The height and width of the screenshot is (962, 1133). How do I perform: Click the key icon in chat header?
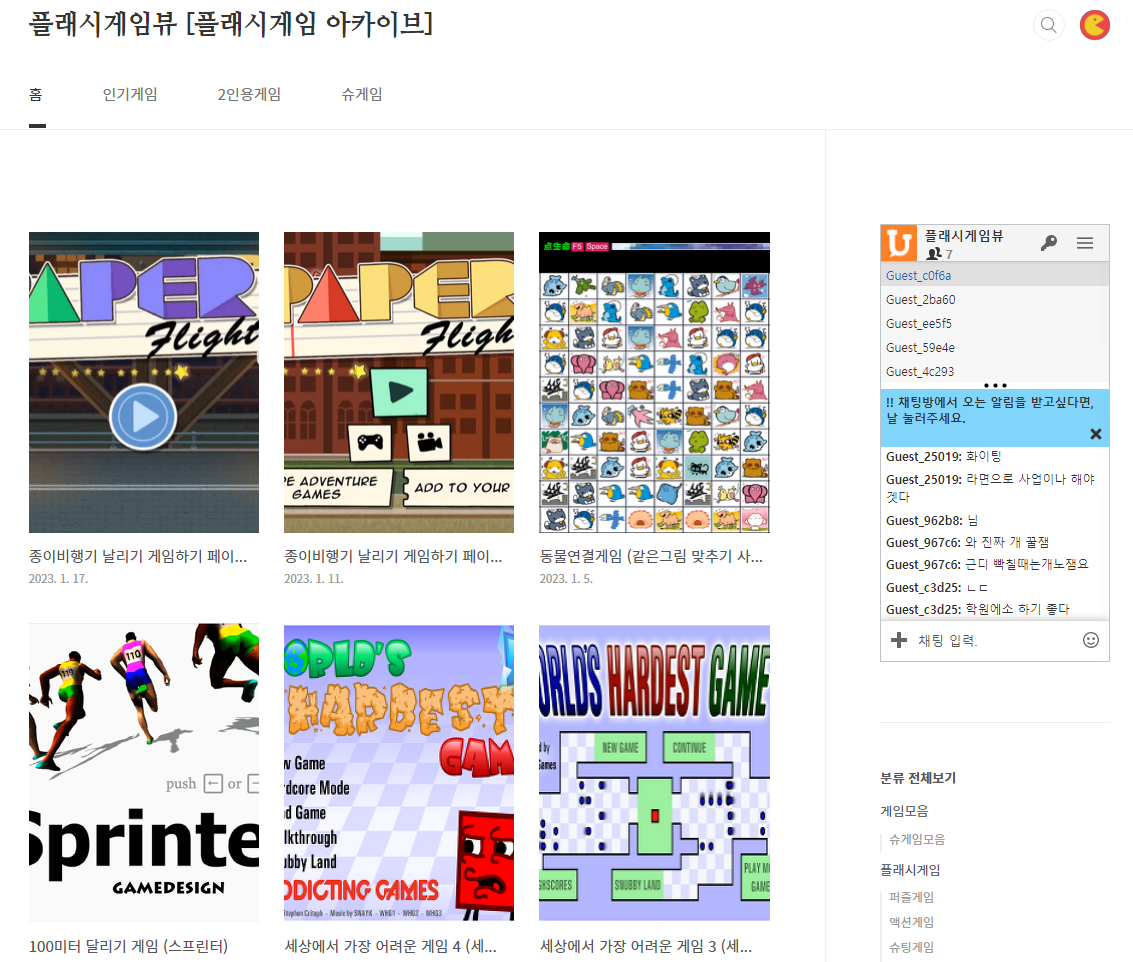[1049, 243]
